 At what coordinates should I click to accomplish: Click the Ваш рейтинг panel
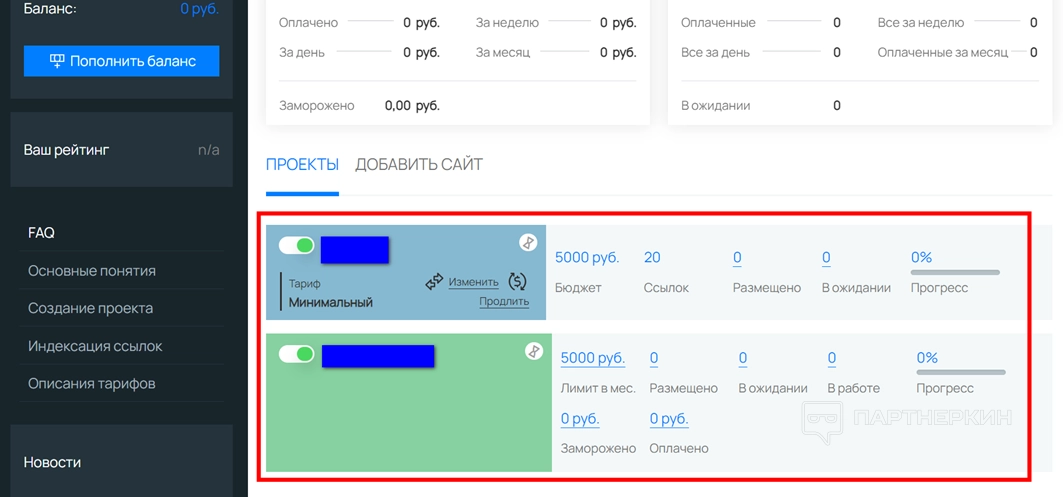[x=121, y=150]
